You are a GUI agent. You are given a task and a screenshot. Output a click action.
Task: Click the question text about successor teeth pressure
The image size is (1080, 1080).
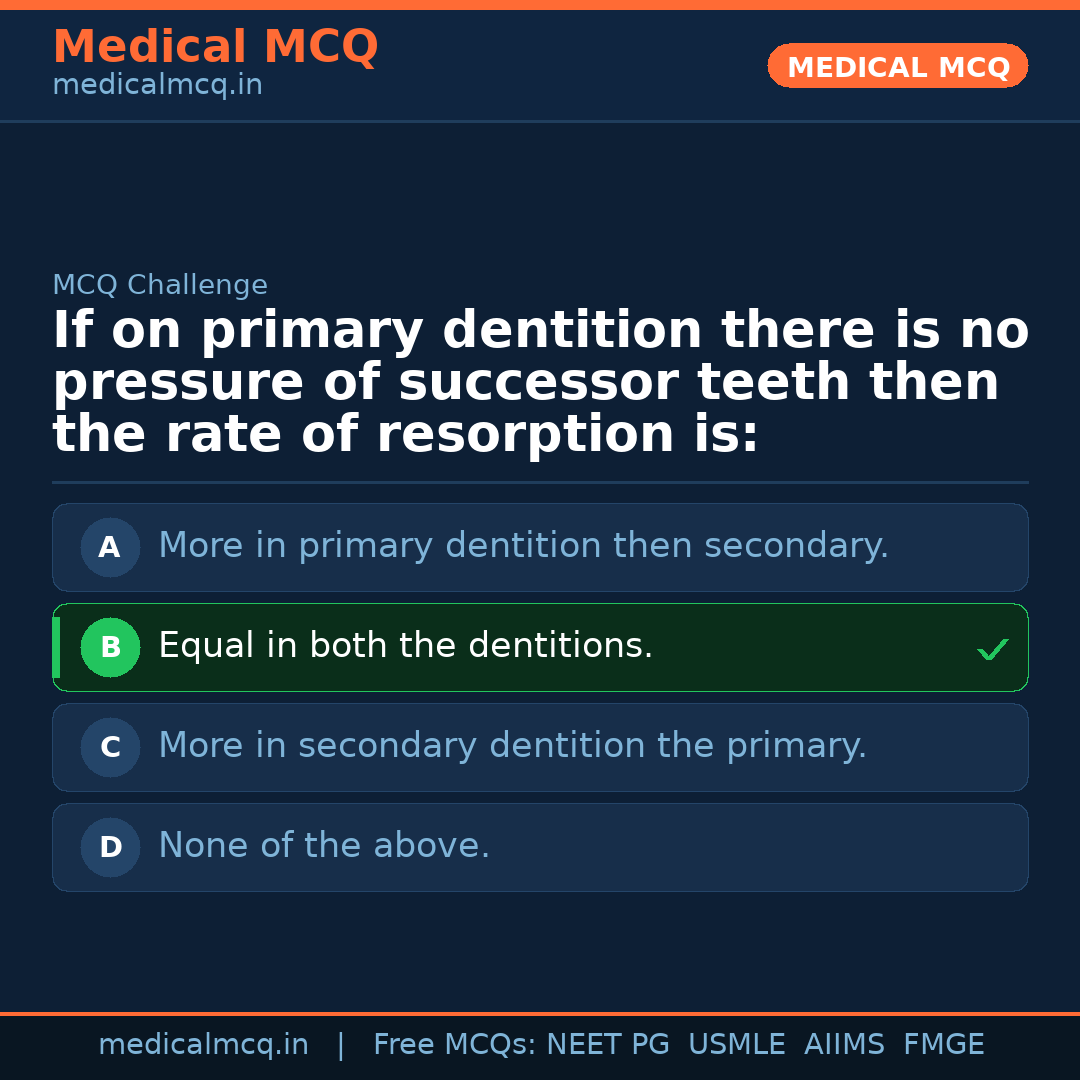540,380
